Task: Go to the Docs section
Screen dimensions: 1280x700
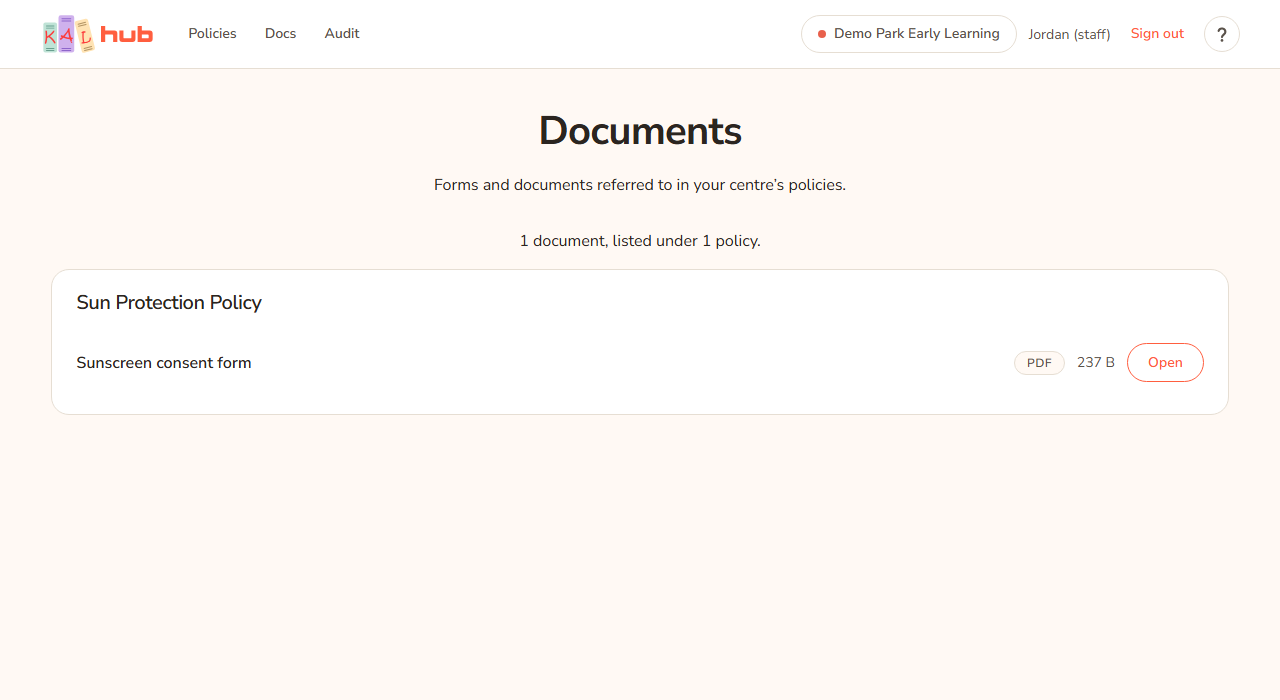Action: coord(280,33)
